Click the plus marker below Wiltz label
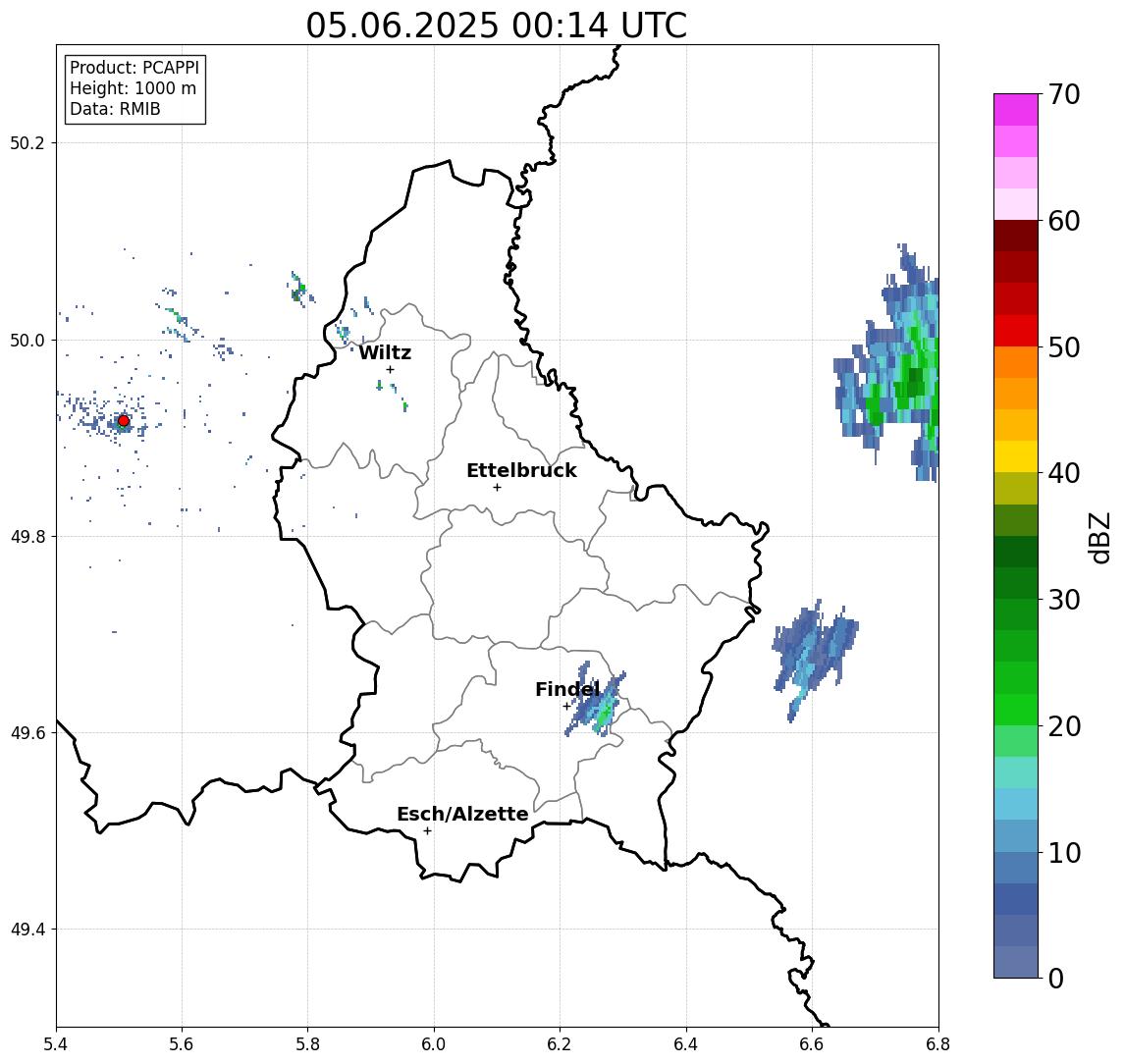Viewport: 1124px width, 1064px height. (x=390, y=369)
